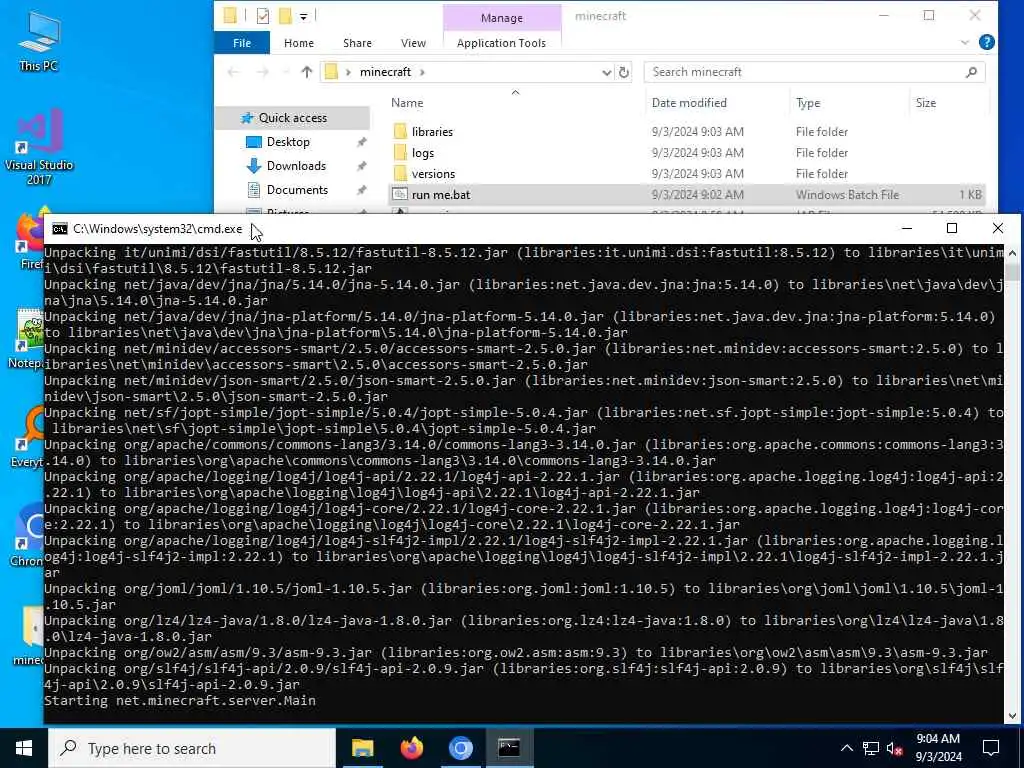Click the taskbar clock showing 9:04 AM
The image size is (1024, 768).
[938, 748]
